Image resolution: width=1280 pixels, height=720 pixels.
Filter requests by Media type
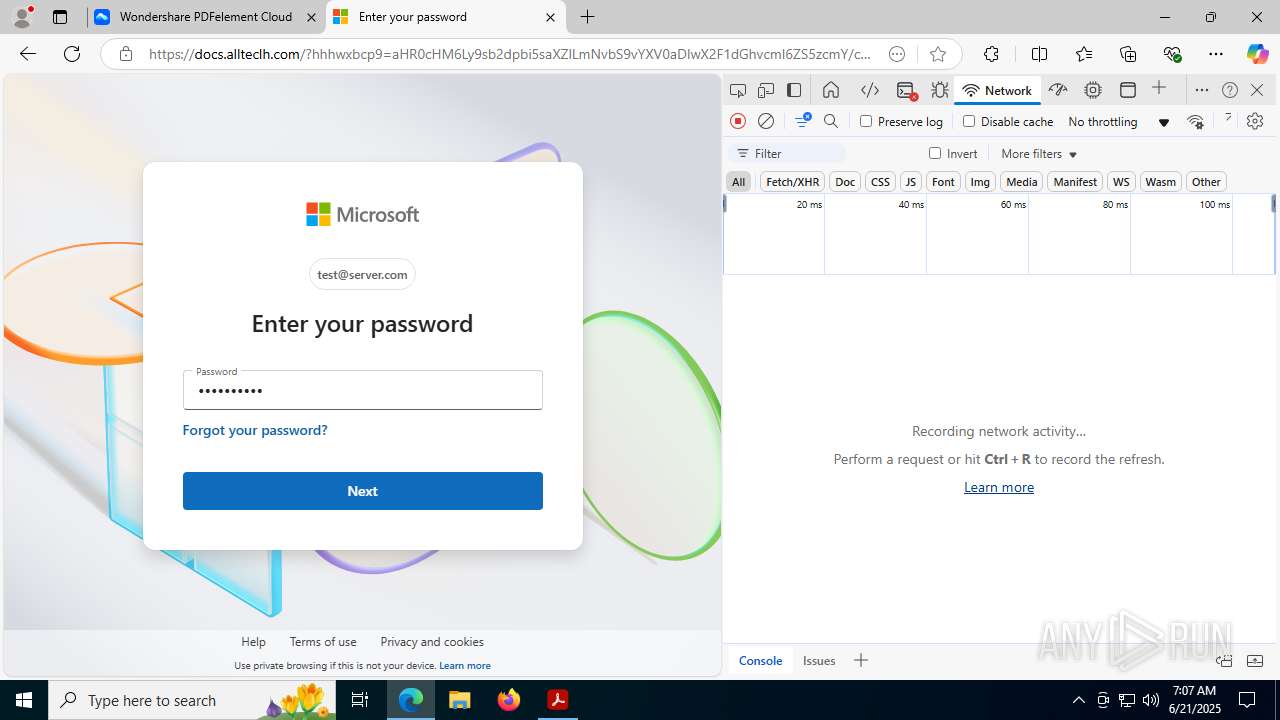[x=1021, y=181]
